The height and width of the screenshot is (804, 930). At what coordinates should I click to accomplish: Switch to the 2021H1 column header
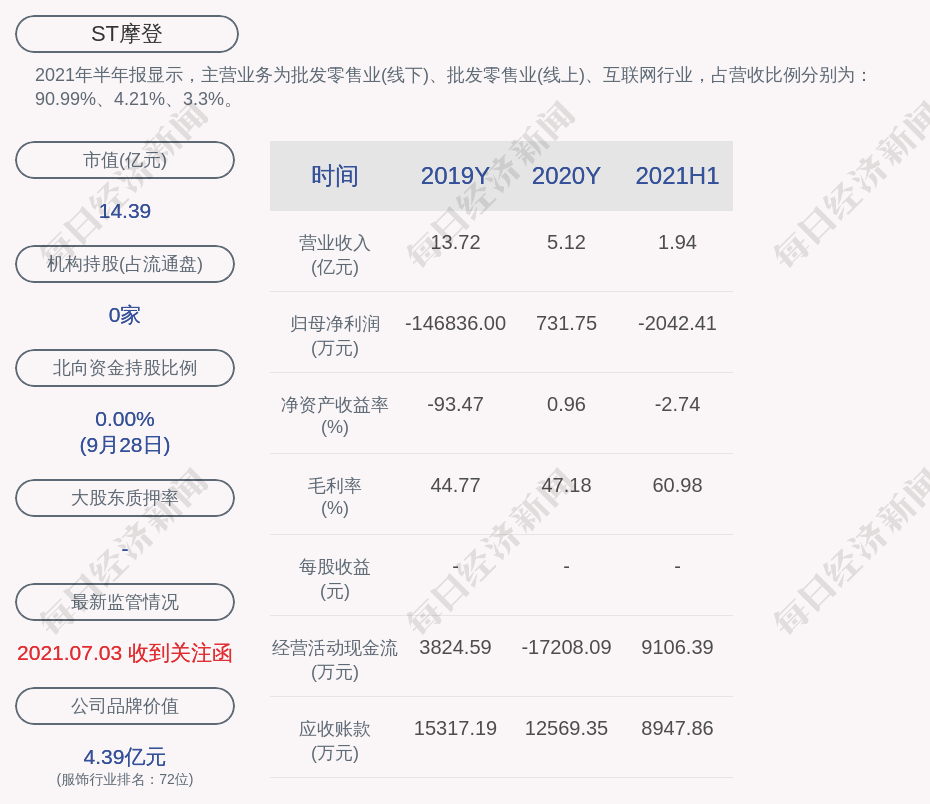pos(677,176)
